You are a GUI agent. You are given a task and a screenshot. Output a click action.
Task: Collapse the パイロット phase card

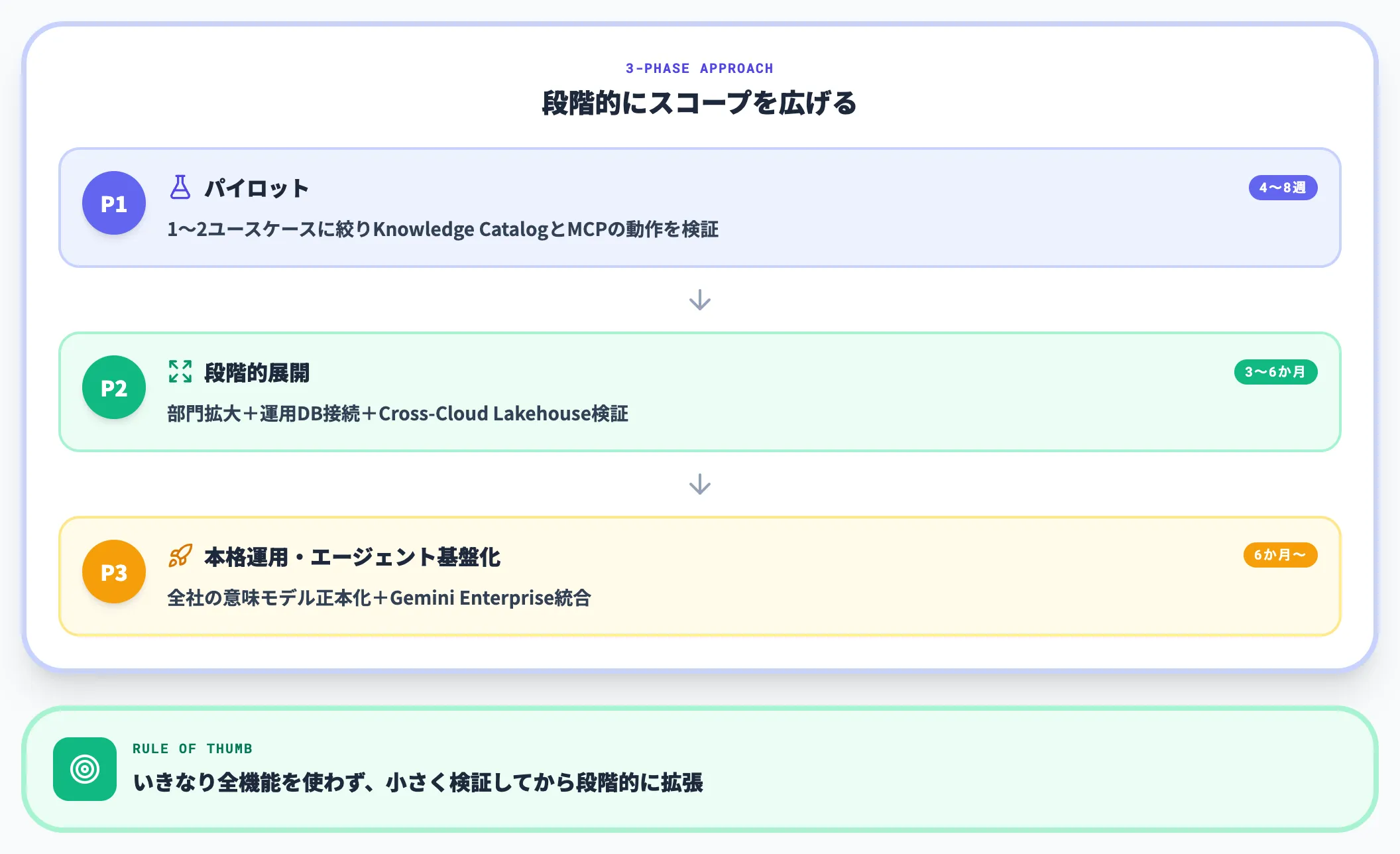pos(699,207)
